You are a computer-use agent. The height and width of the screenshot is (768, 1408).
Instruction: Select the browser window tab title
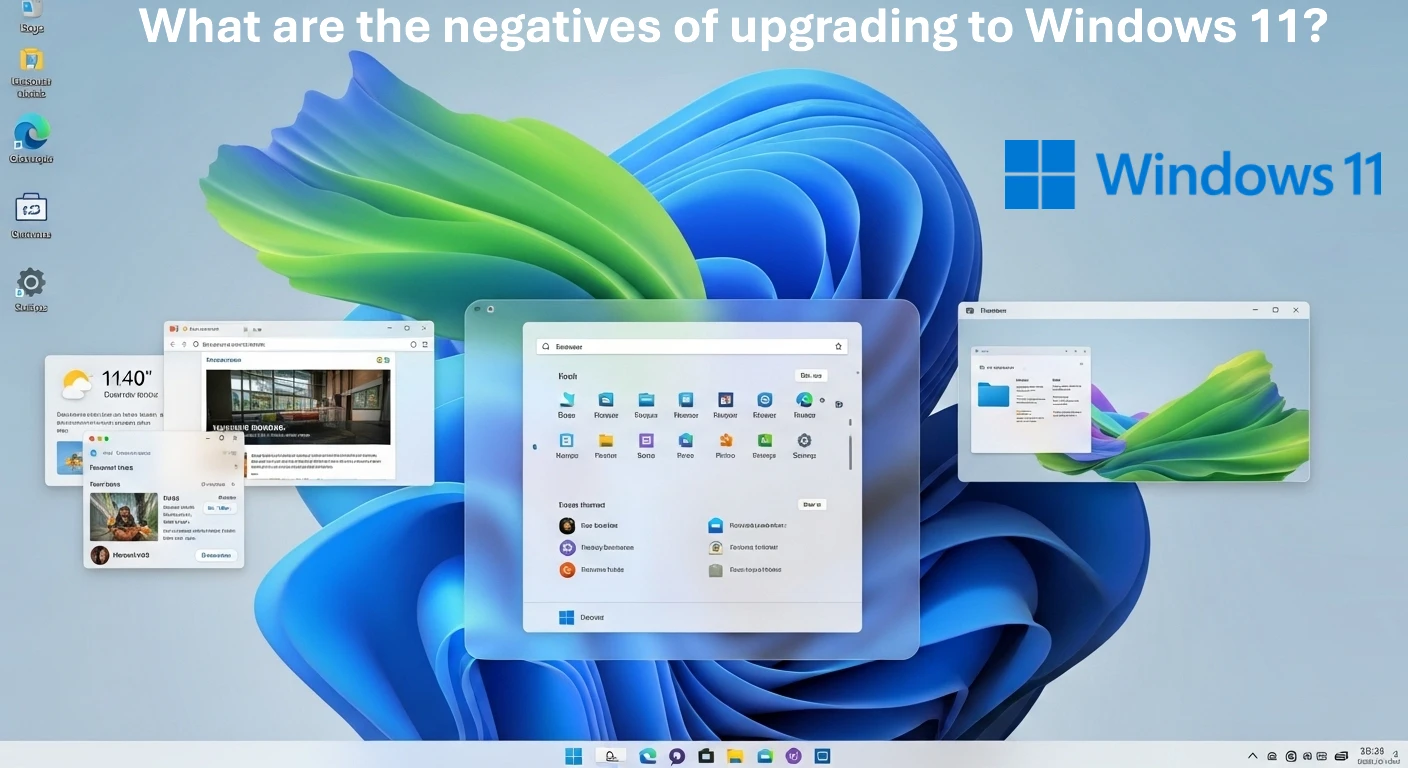[204, 328]
